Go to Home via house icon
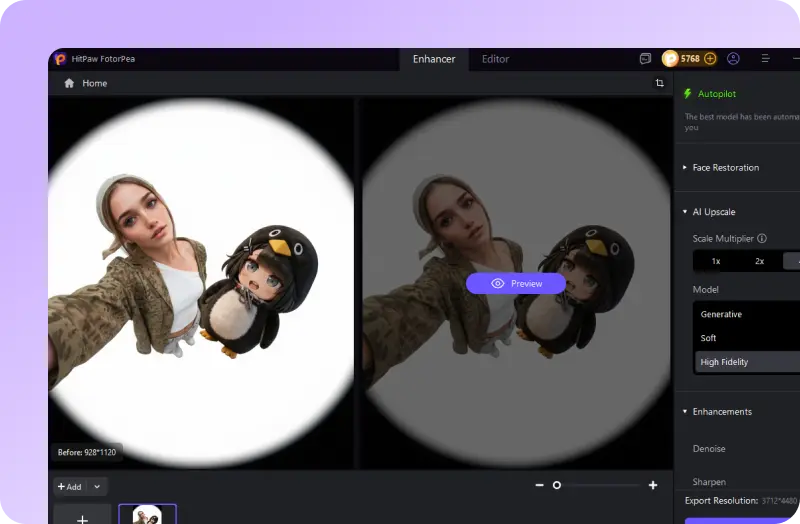 (69, 83)
